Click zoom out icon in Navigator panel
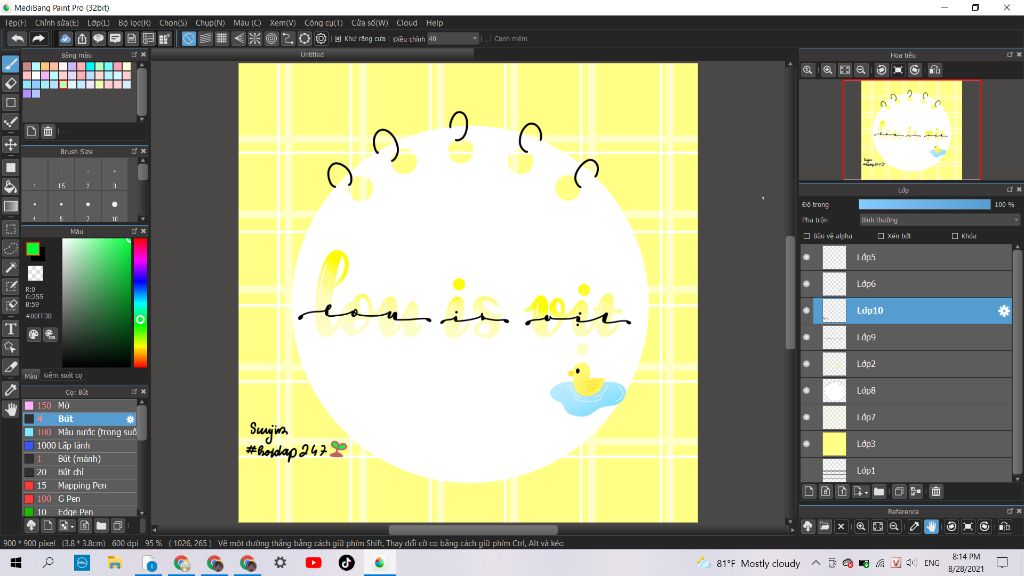Image resolution: width=1024 pixels, height=576 pixels. point(861,70)
